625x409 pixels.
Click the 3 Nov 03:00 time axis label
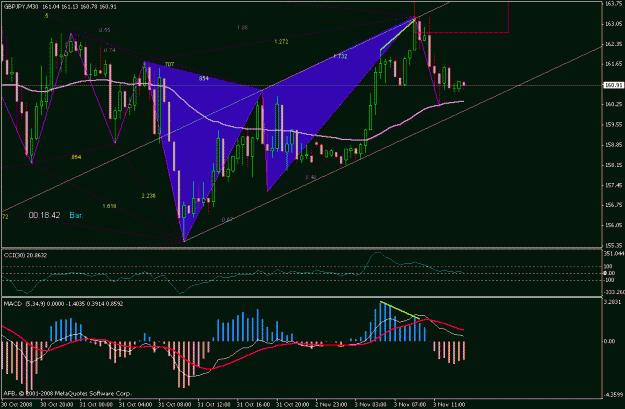[371, 405]
